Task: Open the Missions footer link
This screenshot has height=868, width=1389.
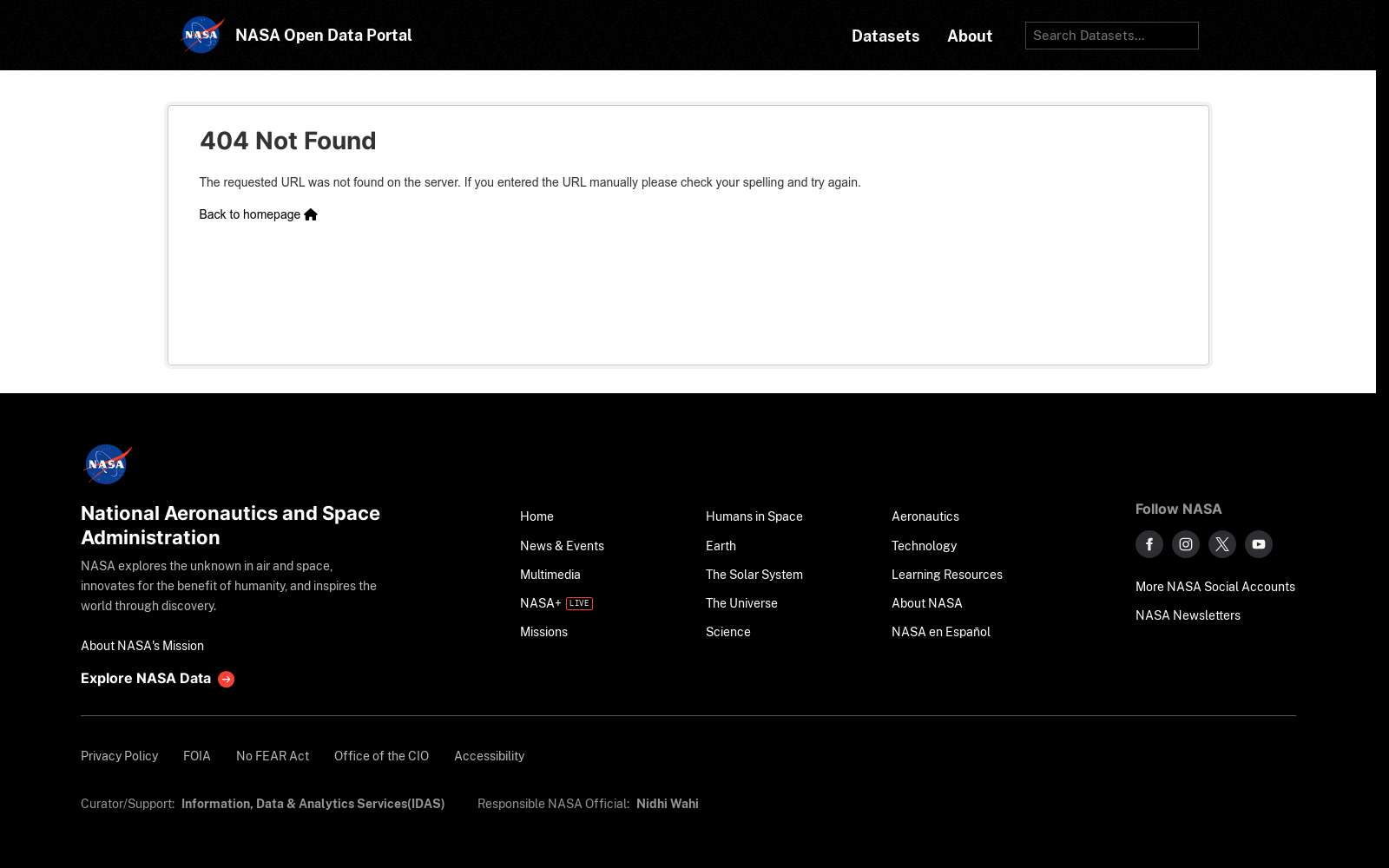Action: 543,632
